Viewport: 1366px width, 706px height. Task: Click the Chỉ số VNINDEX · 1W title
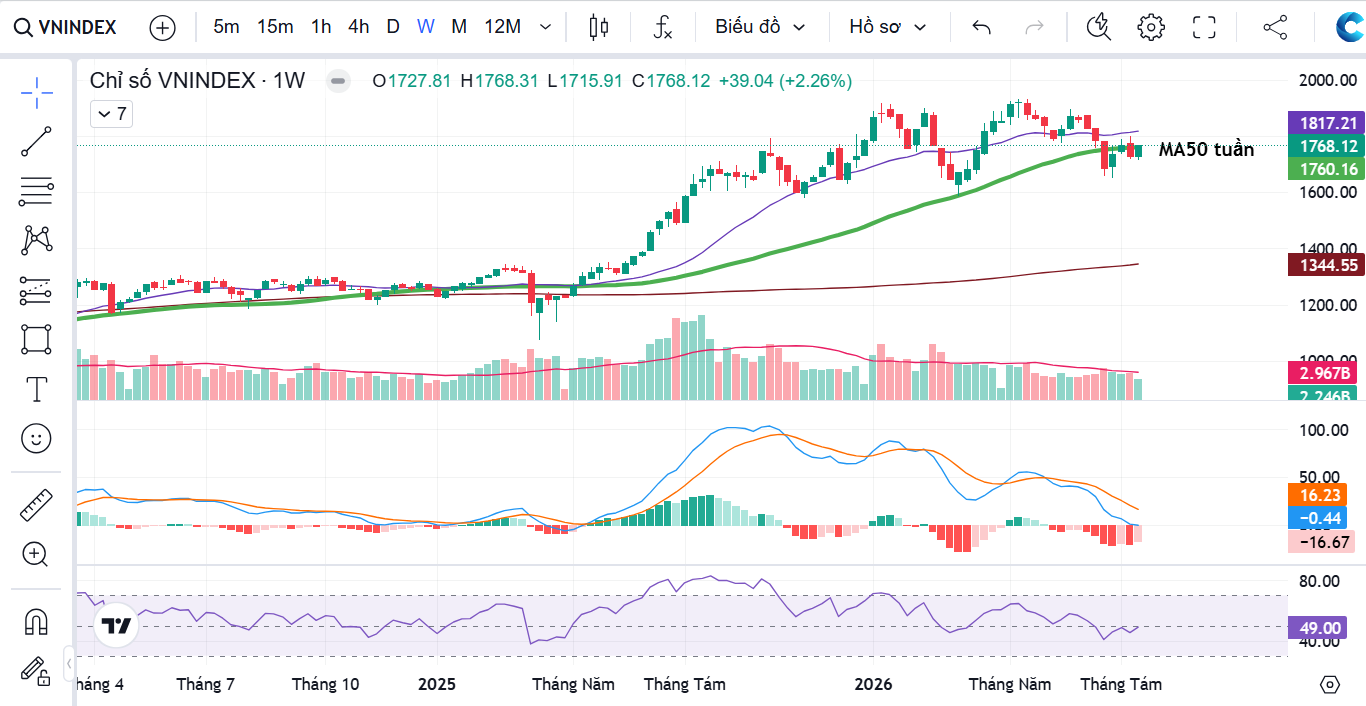198,81
